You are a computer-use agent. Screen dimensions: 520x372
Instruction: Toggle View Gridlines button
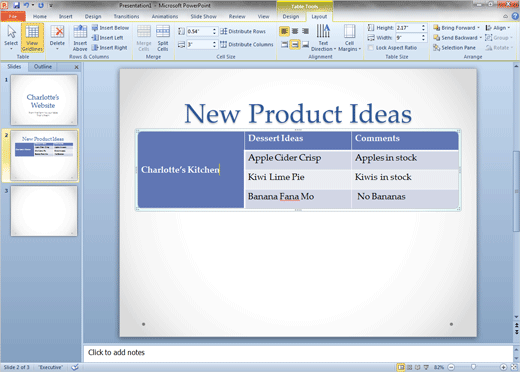coord(32,38)
